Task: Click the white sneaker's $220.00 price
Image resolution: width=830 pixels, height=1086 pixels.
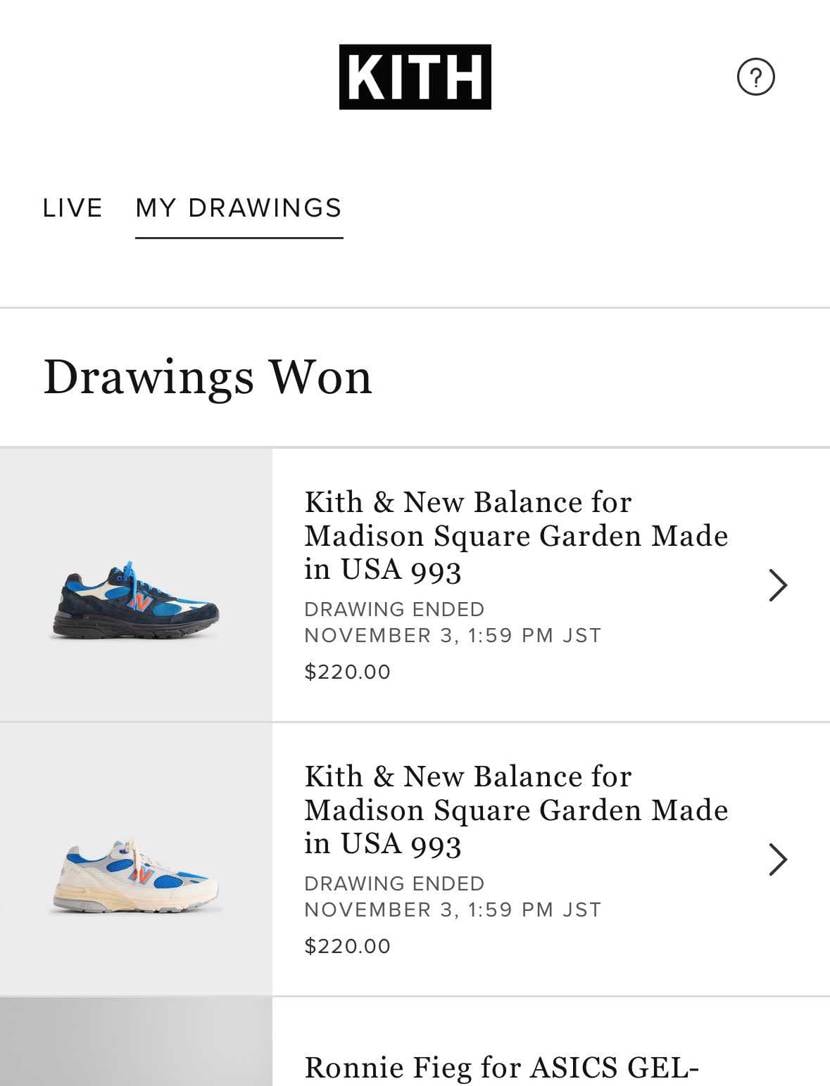Action: pos(347,946)
